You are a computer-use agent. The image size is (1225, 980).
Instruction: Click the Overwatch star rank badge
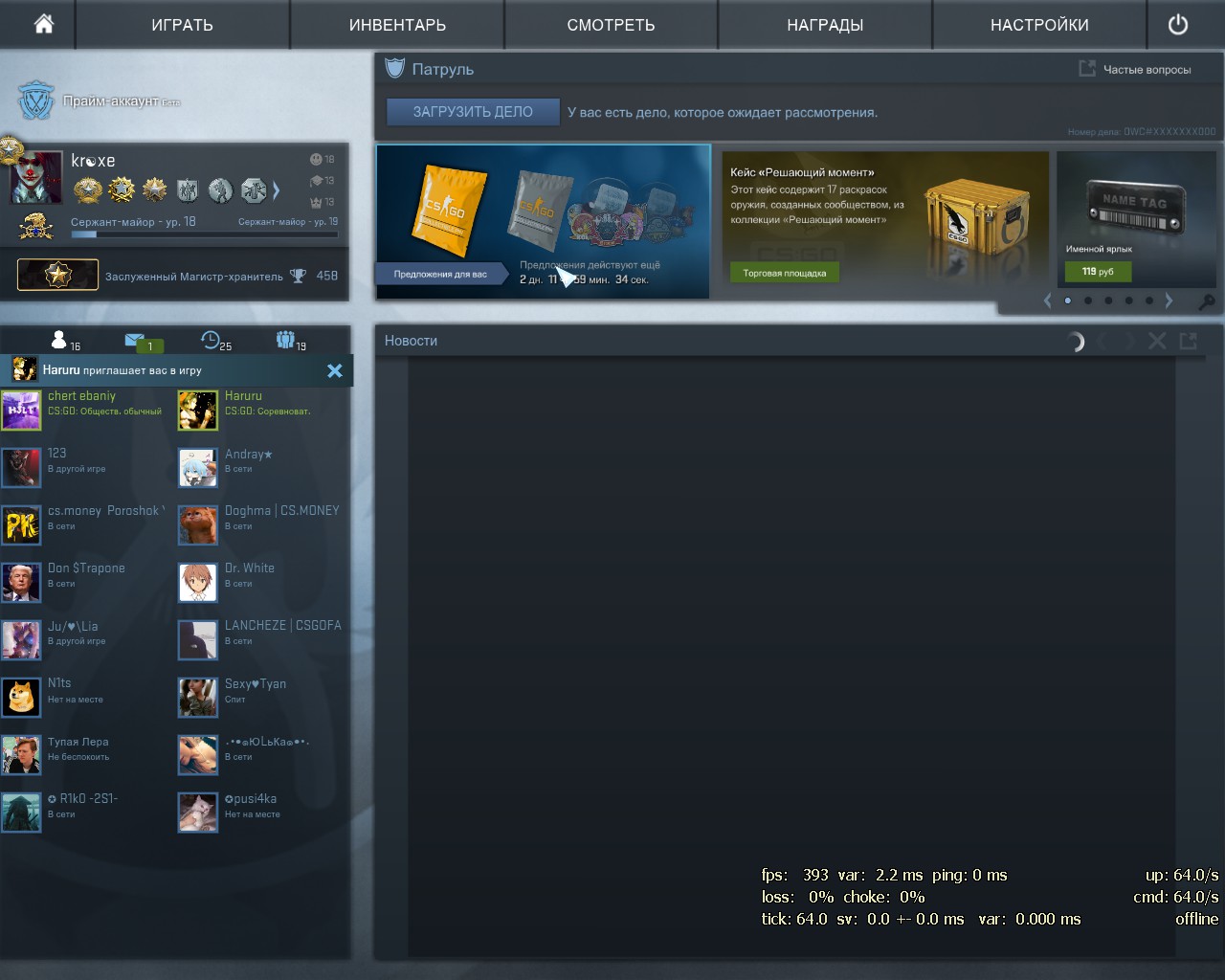[57, 276]
